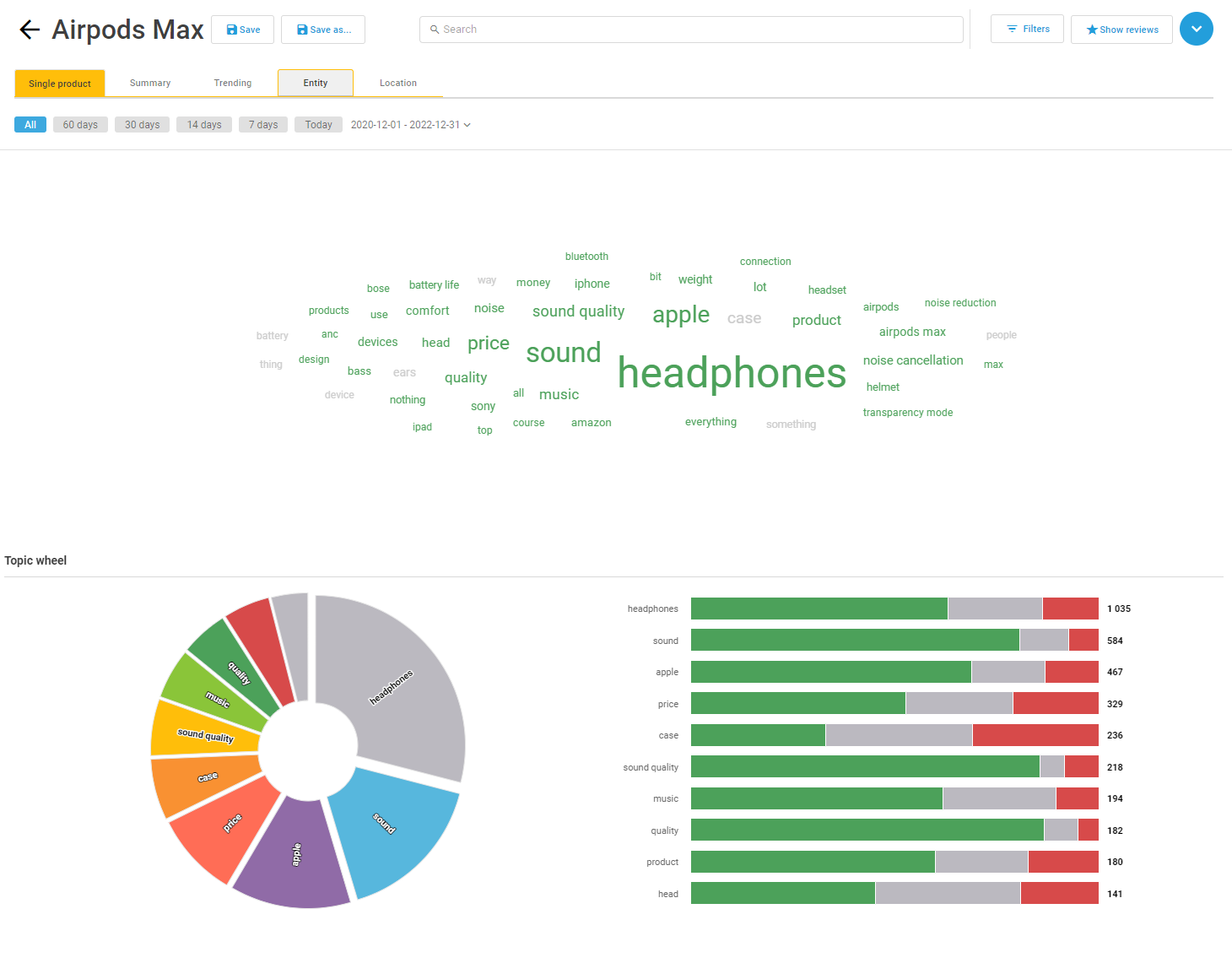Click 'comfort' in the word cloud

click(x=428, y=311)
